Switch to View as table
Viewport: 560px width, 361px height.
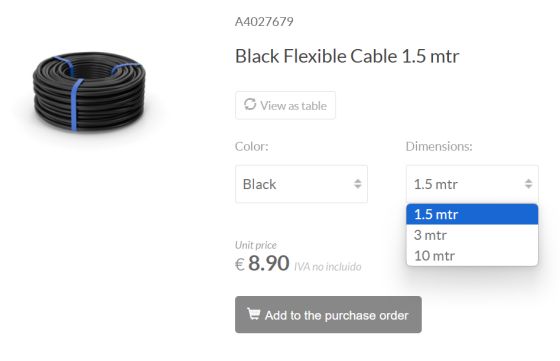point(285,105)
